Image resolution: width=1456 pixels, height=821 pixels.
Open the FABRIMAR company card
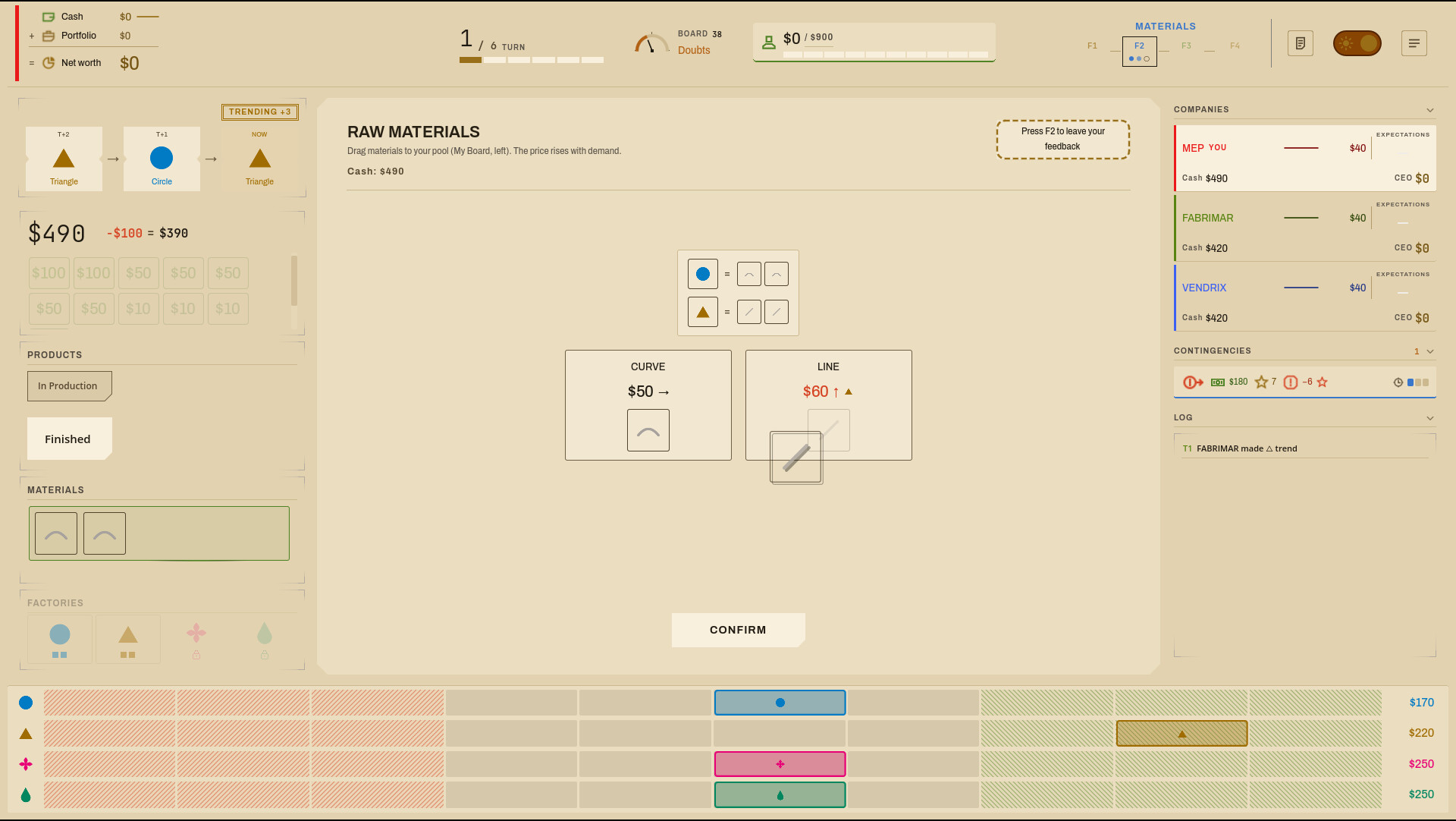pos(1304,228)
